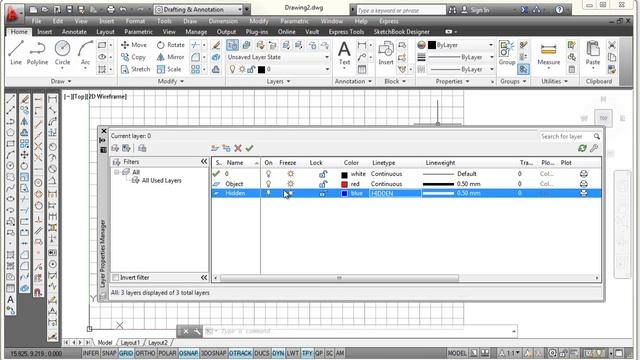The height and width of the screenshot is (360, 640).
Task: Toggle Freeze for Object layer
Action: click(x=290, y=184)
